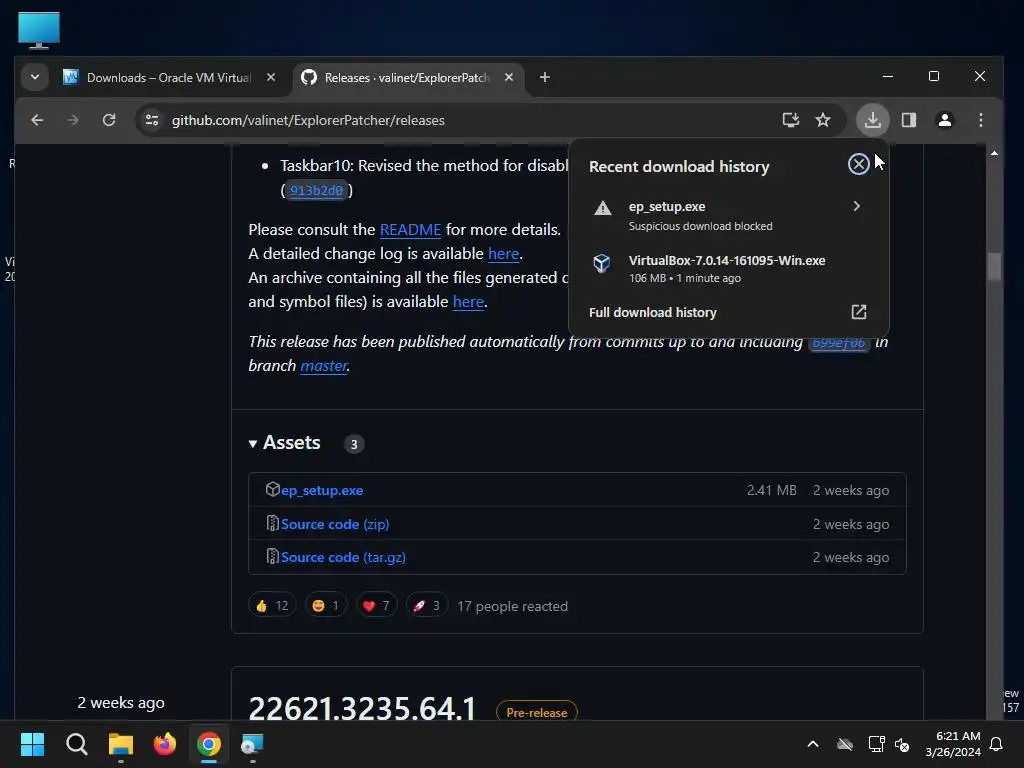Open Chrome side panel icon
The height and width of the screenshot is (768, 1024).
tap(908, 120)
